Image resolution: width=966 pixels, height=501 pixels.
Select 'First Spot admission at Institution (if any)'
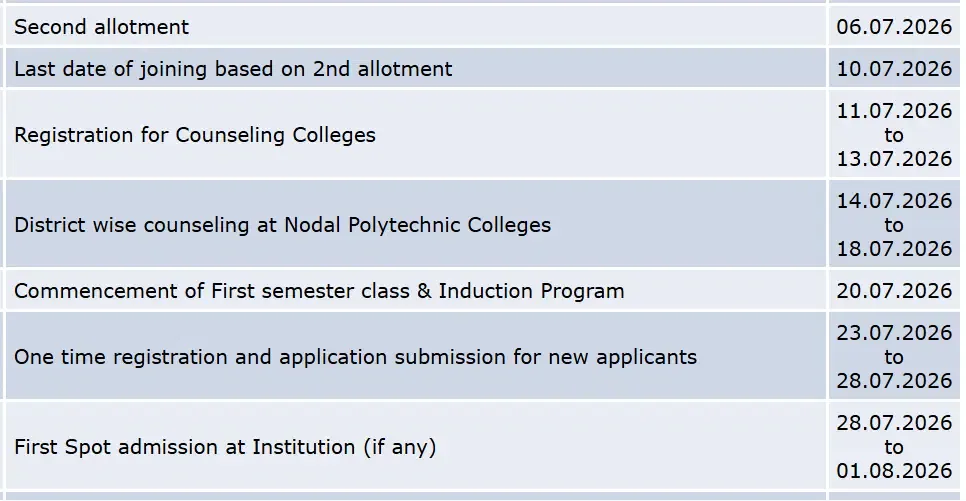coord(225,447)
